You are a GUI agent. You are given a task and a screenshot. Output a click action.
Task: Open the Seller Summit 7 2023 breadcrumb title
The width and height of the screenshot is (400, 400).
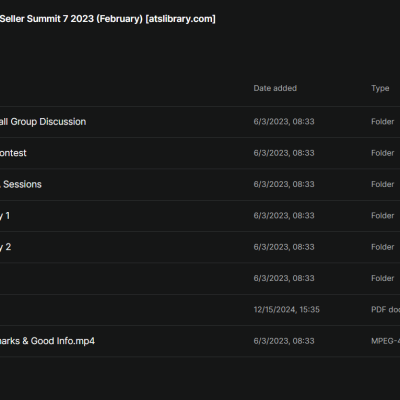[108, 19]
